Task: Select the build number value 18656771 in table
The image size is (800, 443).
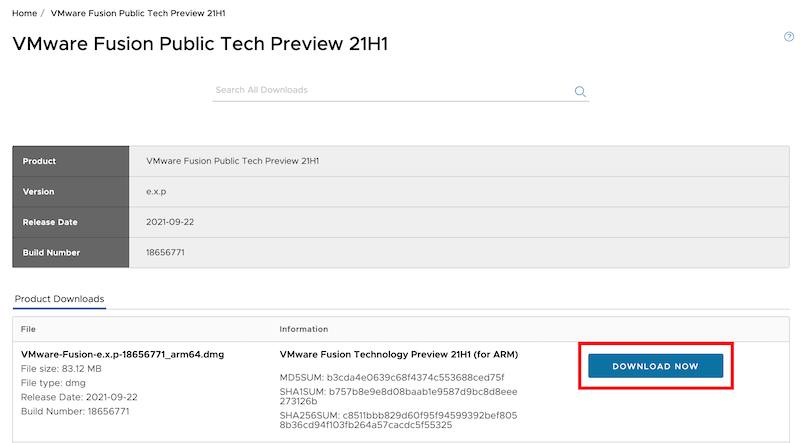Action: click(x=165, y=253)
